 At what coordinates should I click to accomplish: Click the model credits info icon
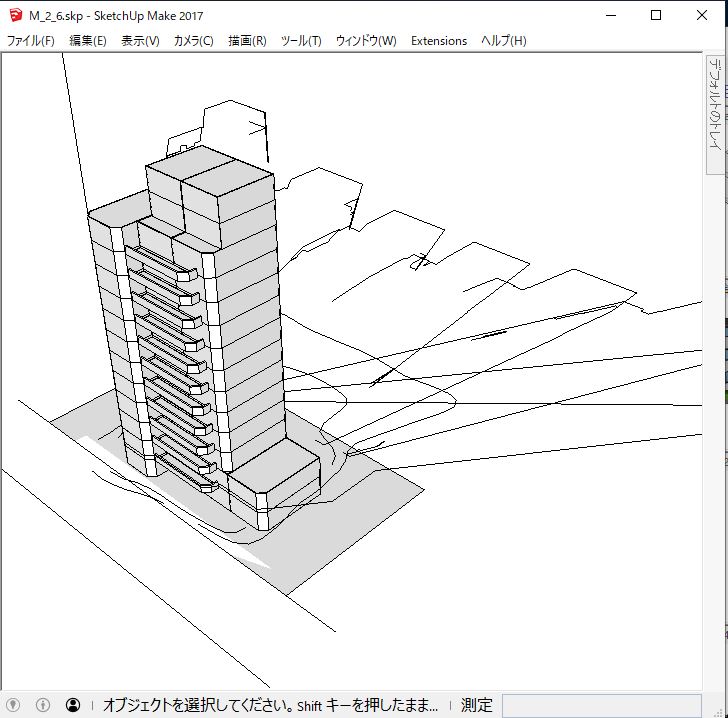(42, 705)
